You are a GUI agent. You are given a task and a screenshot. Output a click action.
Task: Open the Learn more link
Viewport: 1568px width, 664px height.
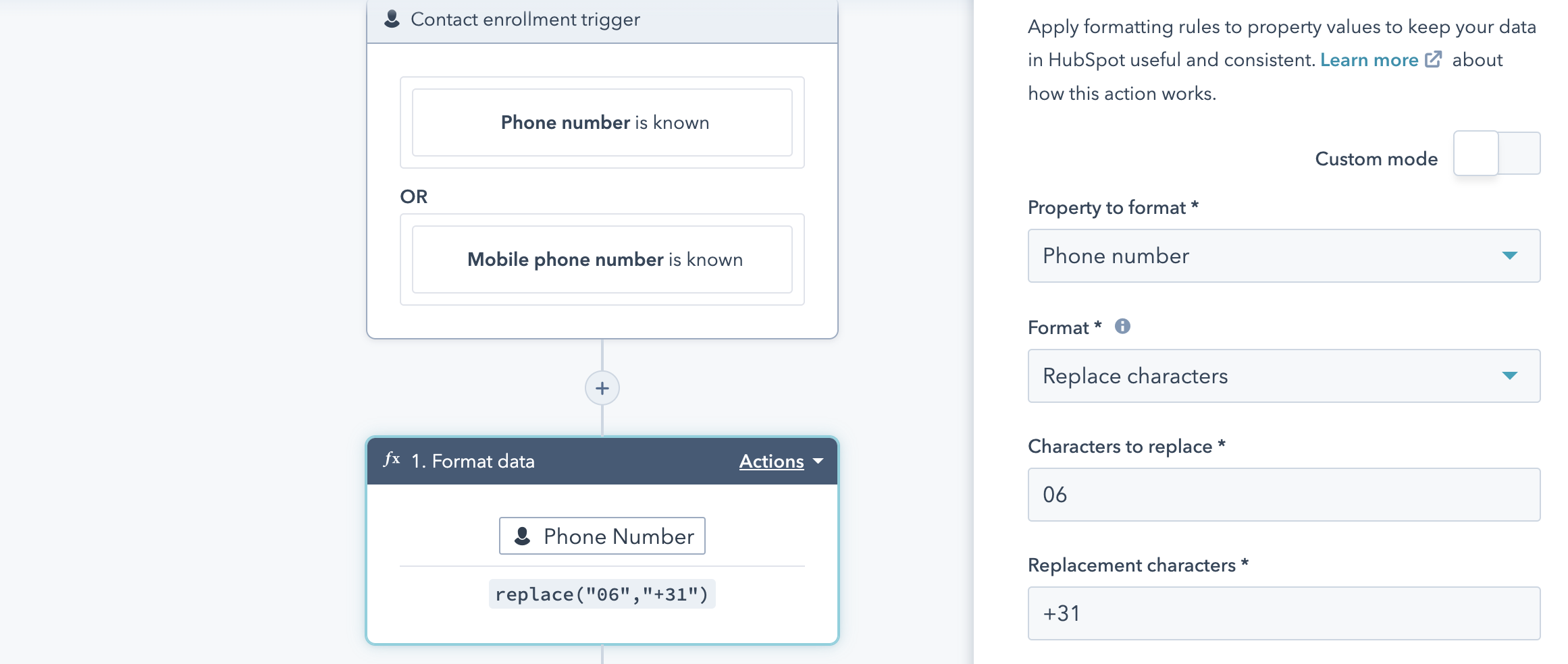click(x=1369, y=60)
